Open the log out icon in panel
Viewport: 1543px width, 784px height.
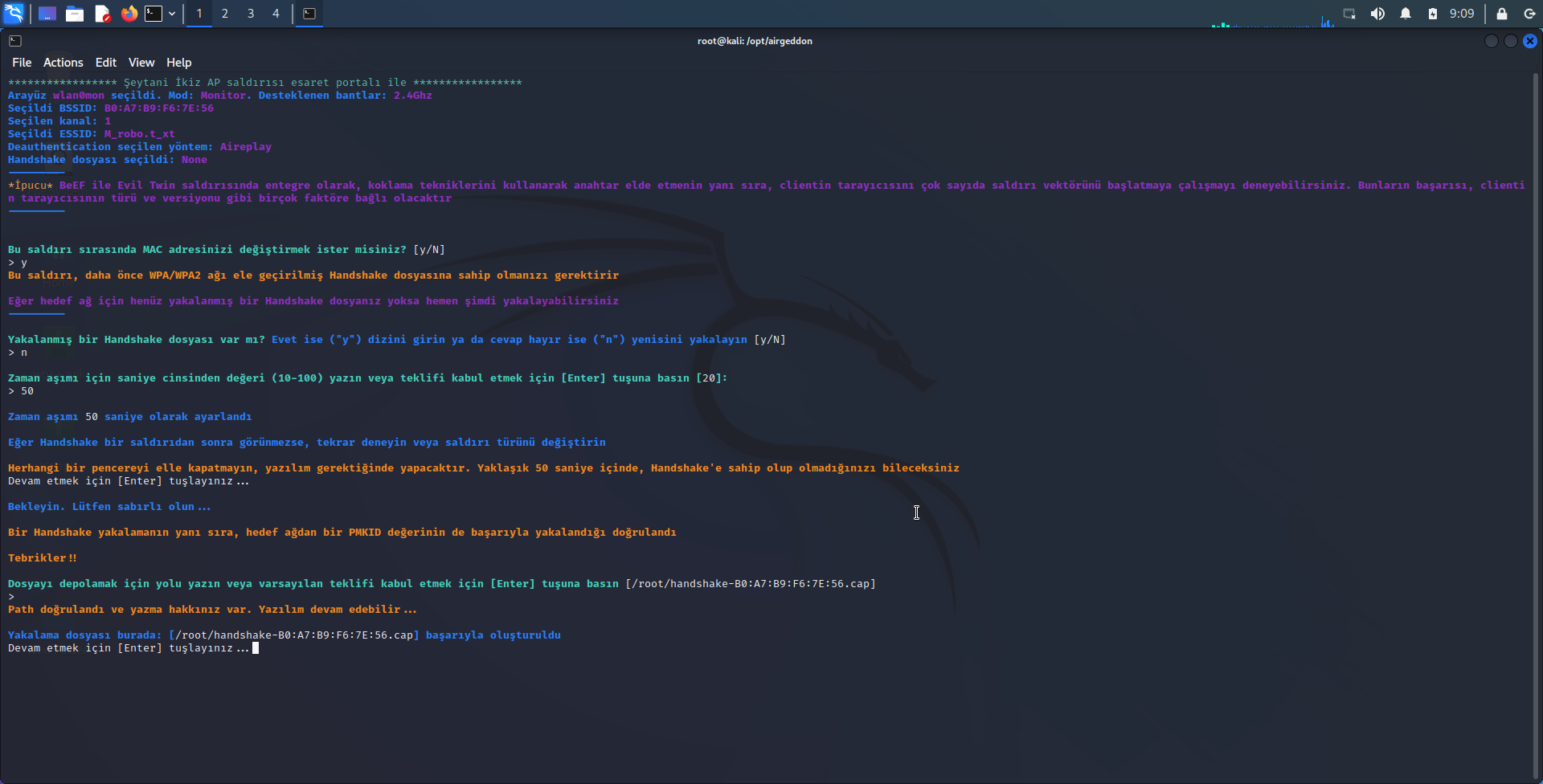(1529, 14)
